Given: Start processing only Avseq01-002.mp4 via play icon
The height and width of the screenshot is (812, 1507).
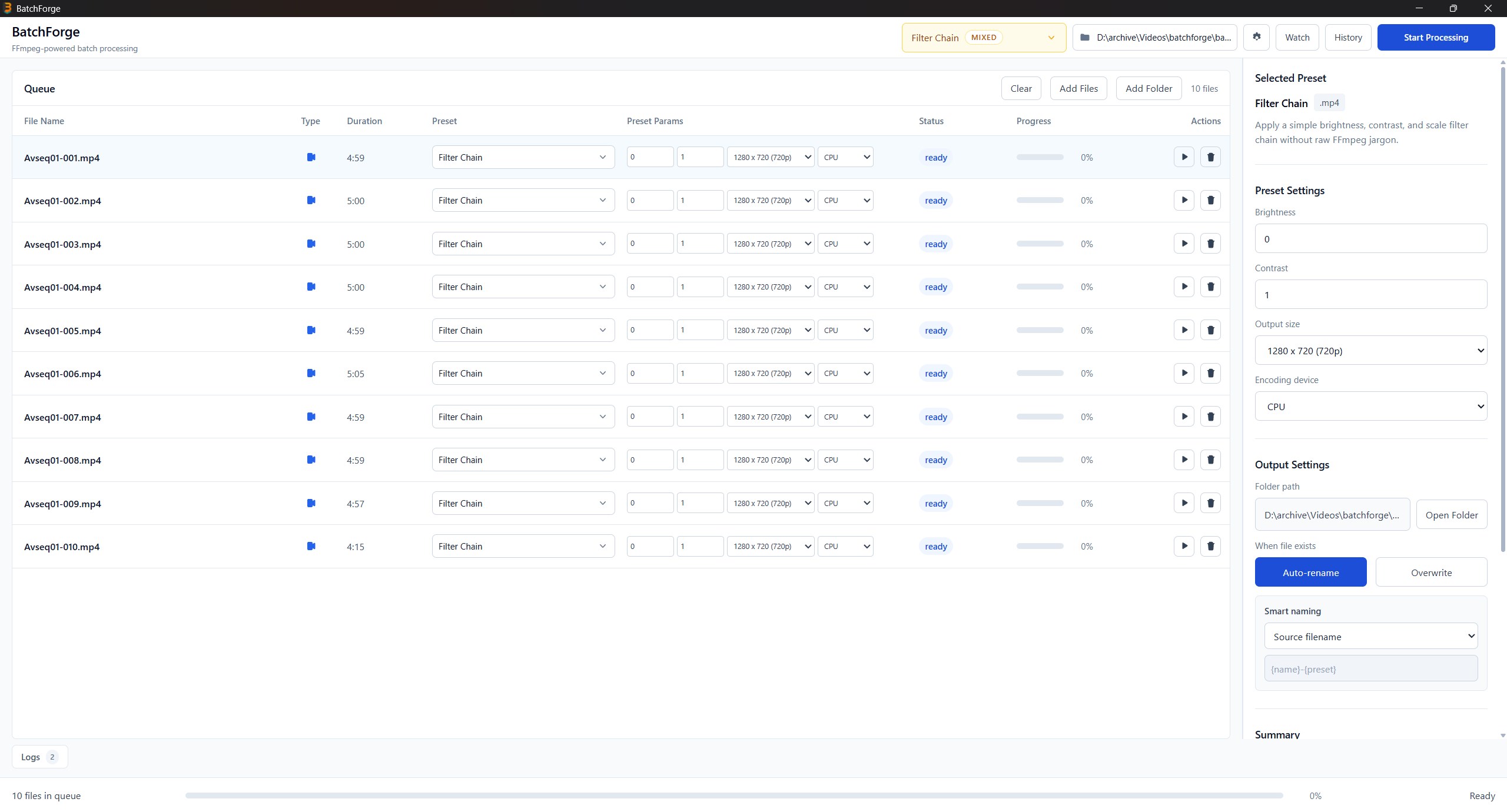Looking at the screenshot, I should (x=1184, y=200).
